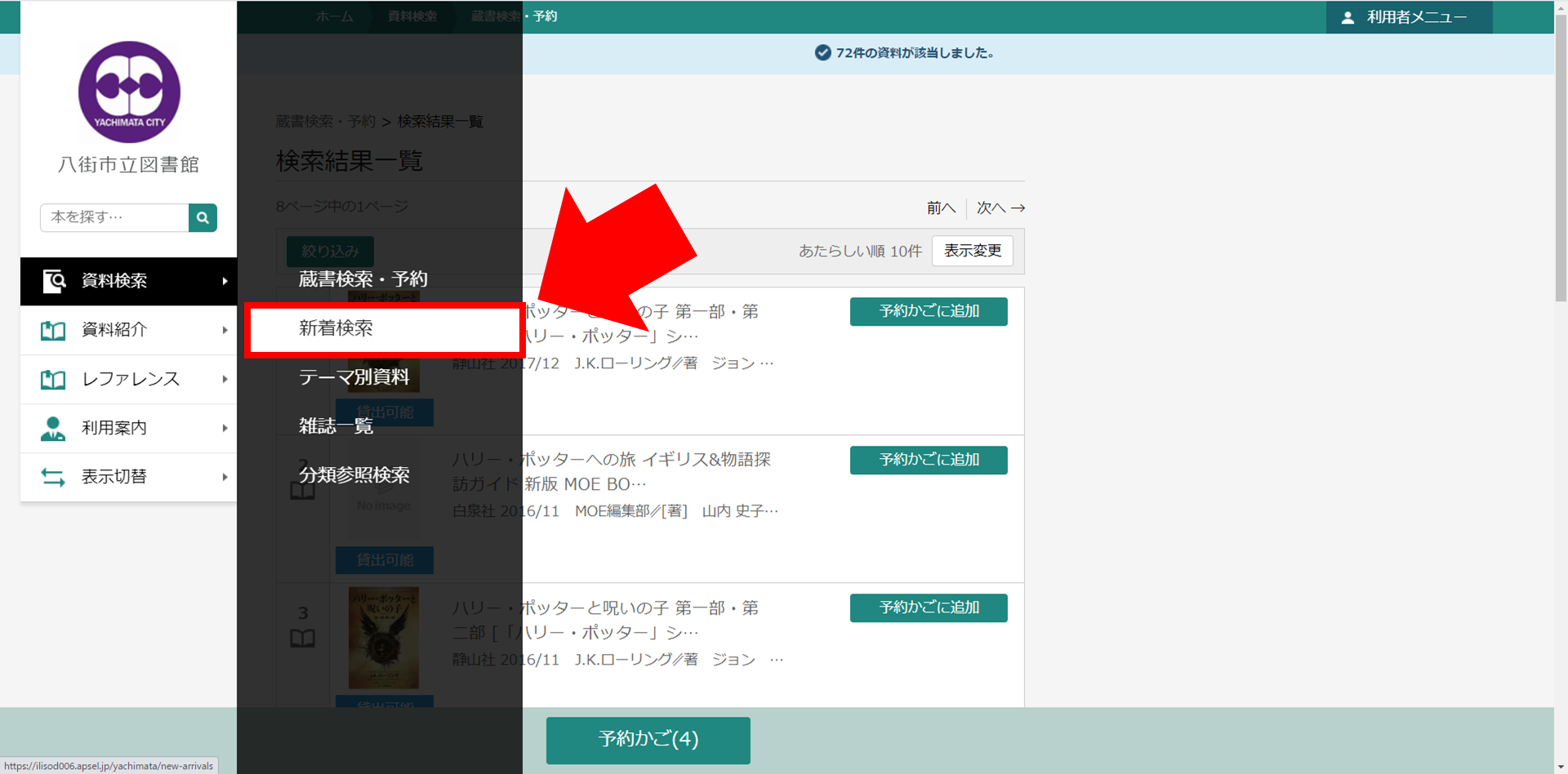Click the レファレンス book icon
The height and width of the screenshot is (774, 1568).
click(53, 380)
